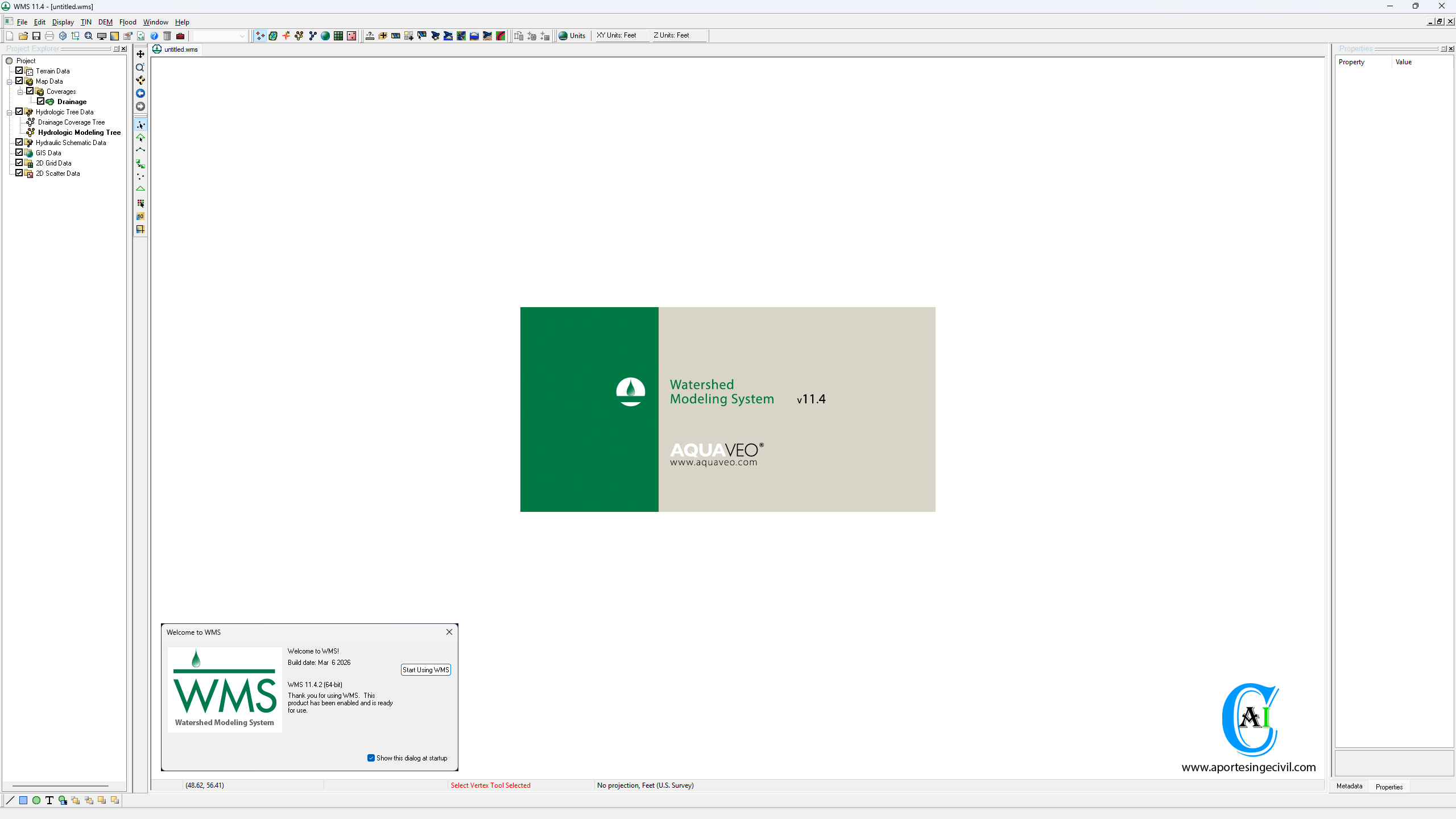
Task: Click the Start Using WMS button
Action: (x=425, y=669)
